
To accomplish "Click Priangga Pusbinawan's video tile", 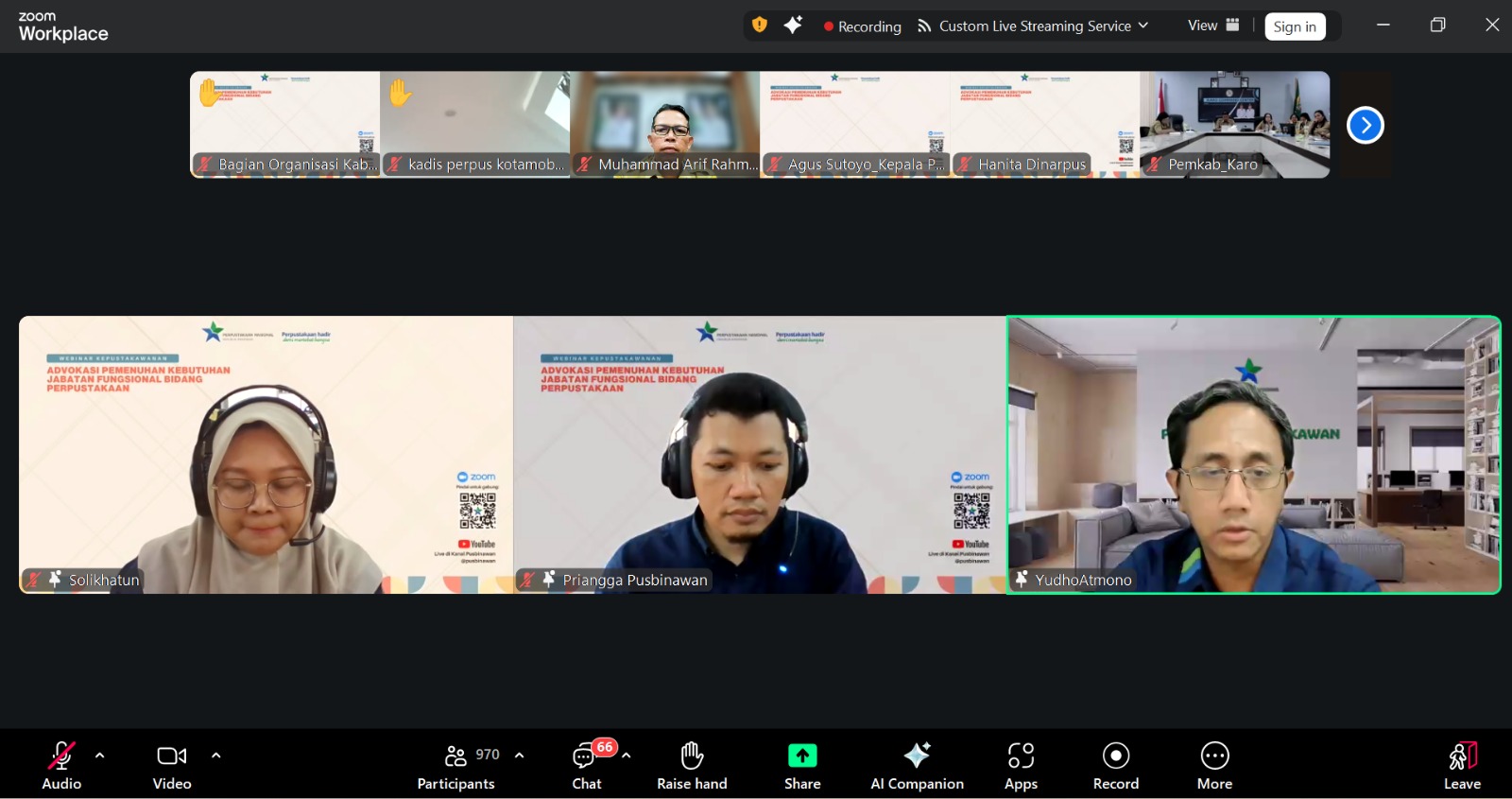I will click(760, 455).
